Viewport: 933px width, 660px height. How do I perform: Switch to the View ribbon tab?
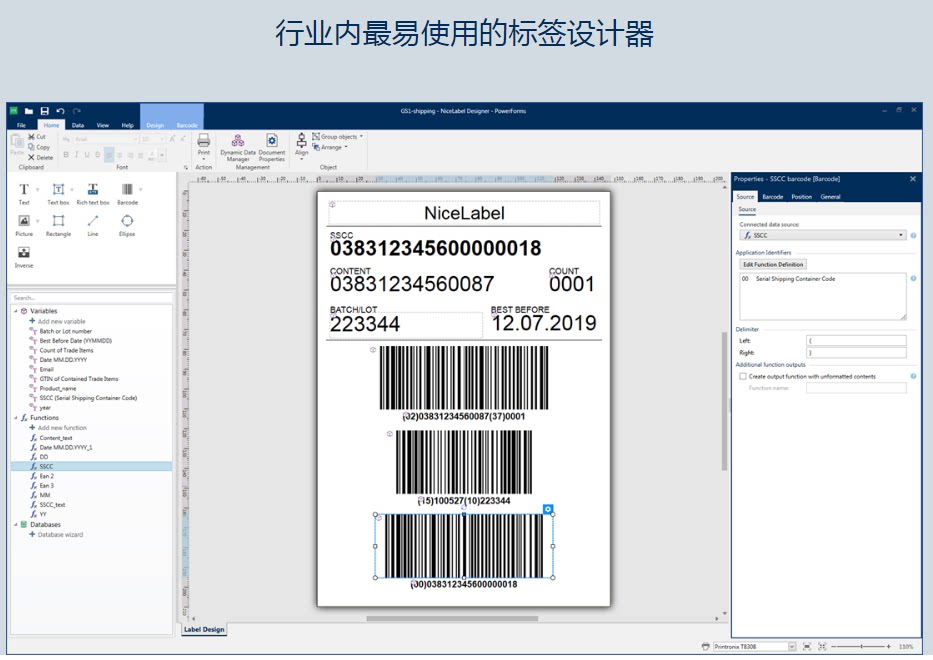[103, 125]
